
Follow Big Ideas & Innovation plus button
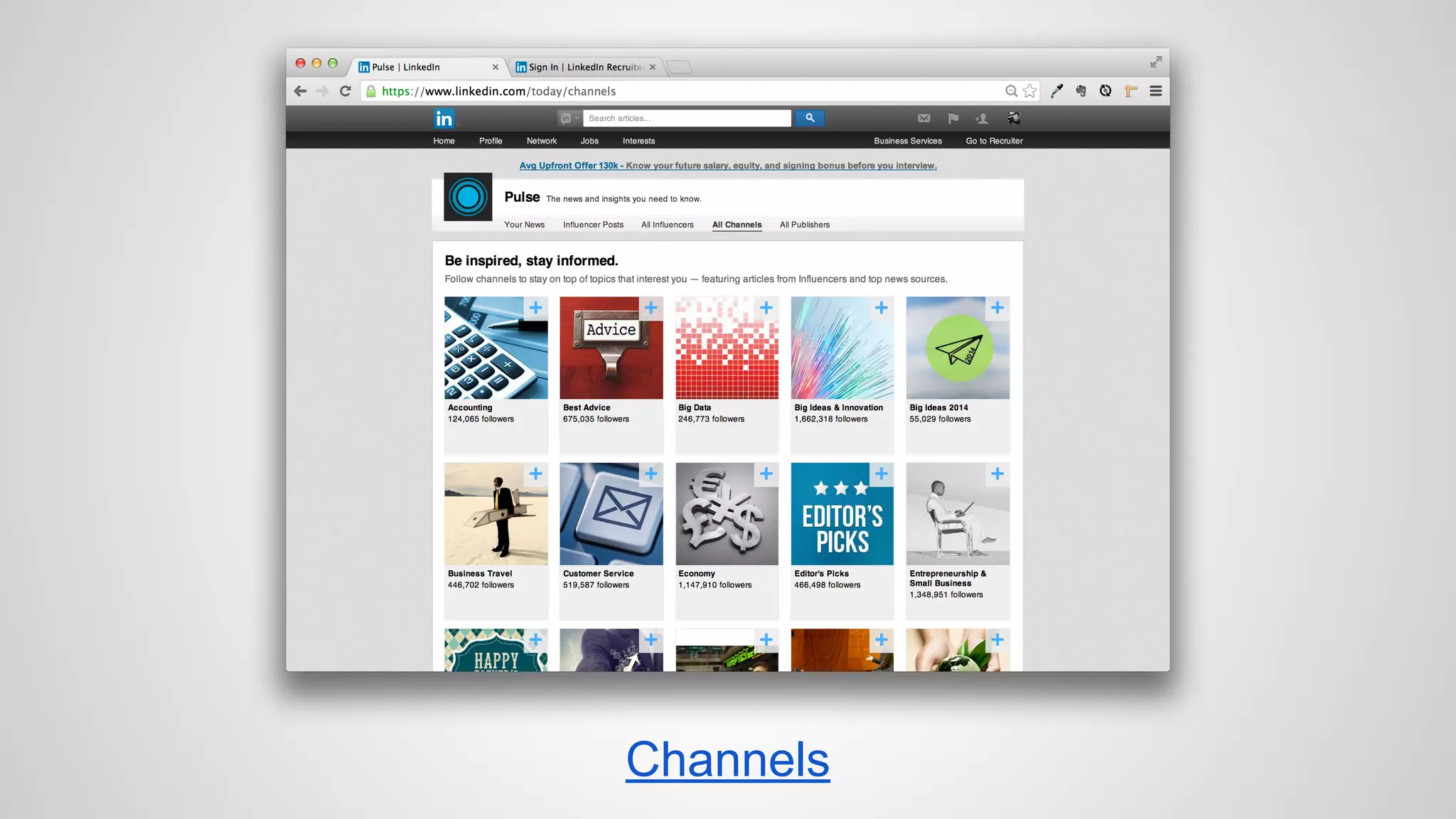882,308
